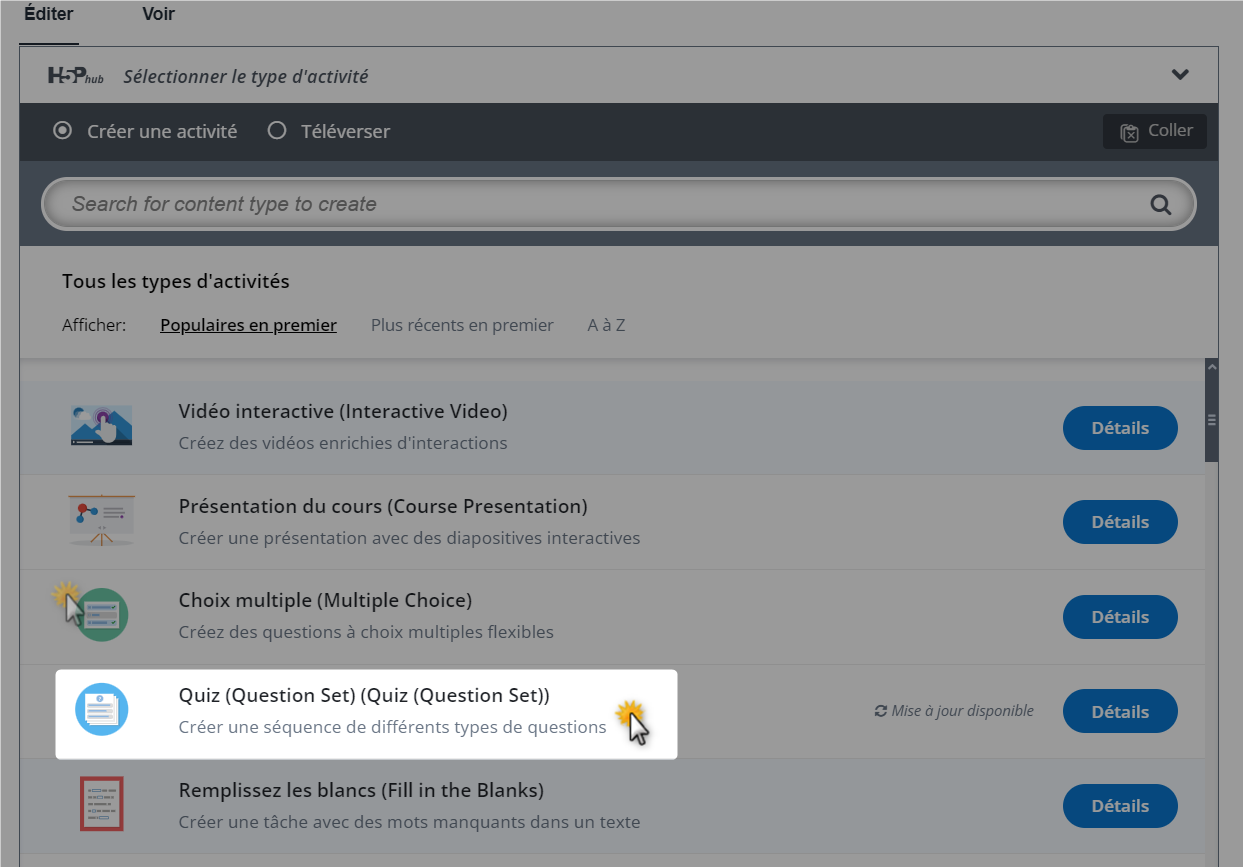The height and width of the screenshot is (867, 1243).
Task: Click the search magnifier icon
Action: click(x=1160, y=204)
